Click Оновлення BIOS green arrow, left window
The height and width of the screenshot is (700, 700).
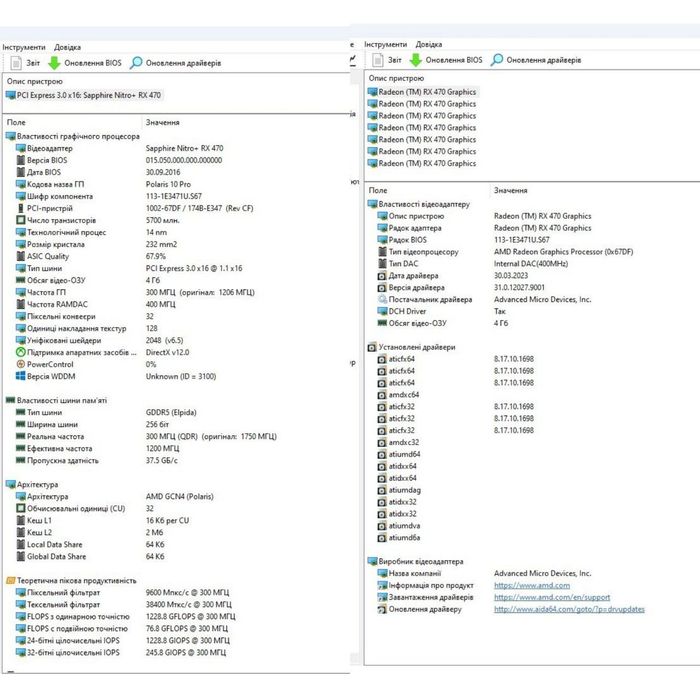pos(54,63)
